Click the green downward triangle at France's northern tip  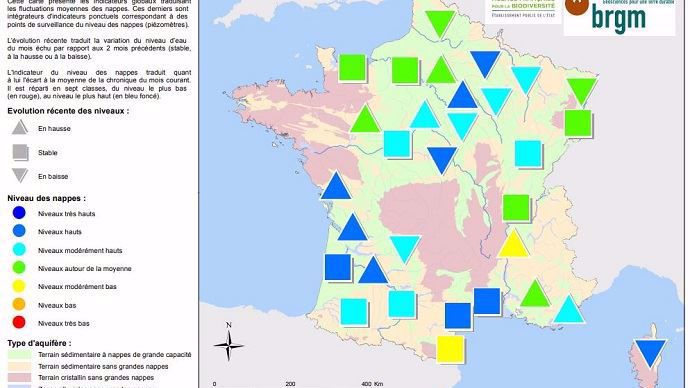pyautogui.click(x=440, y=23)
